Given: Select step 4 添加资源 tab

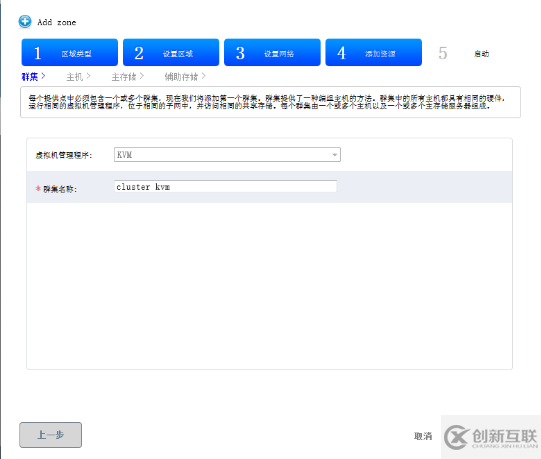Looking at the screenshot, I should [373, 52].
